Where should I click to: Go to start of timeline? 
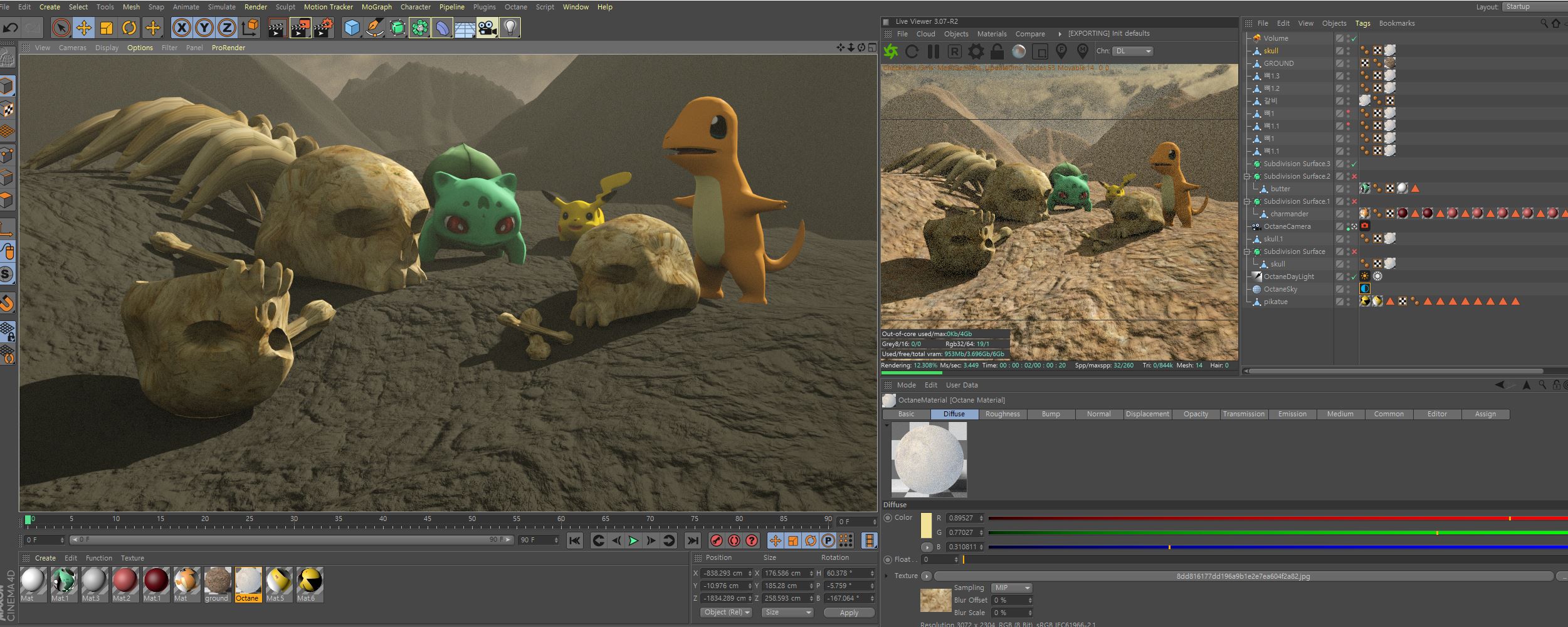coord(574,540)
